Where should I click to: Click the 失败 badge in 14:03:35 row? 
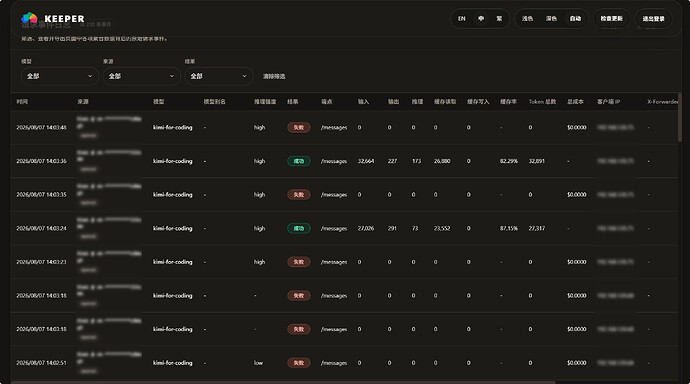[x=299, y=194]
